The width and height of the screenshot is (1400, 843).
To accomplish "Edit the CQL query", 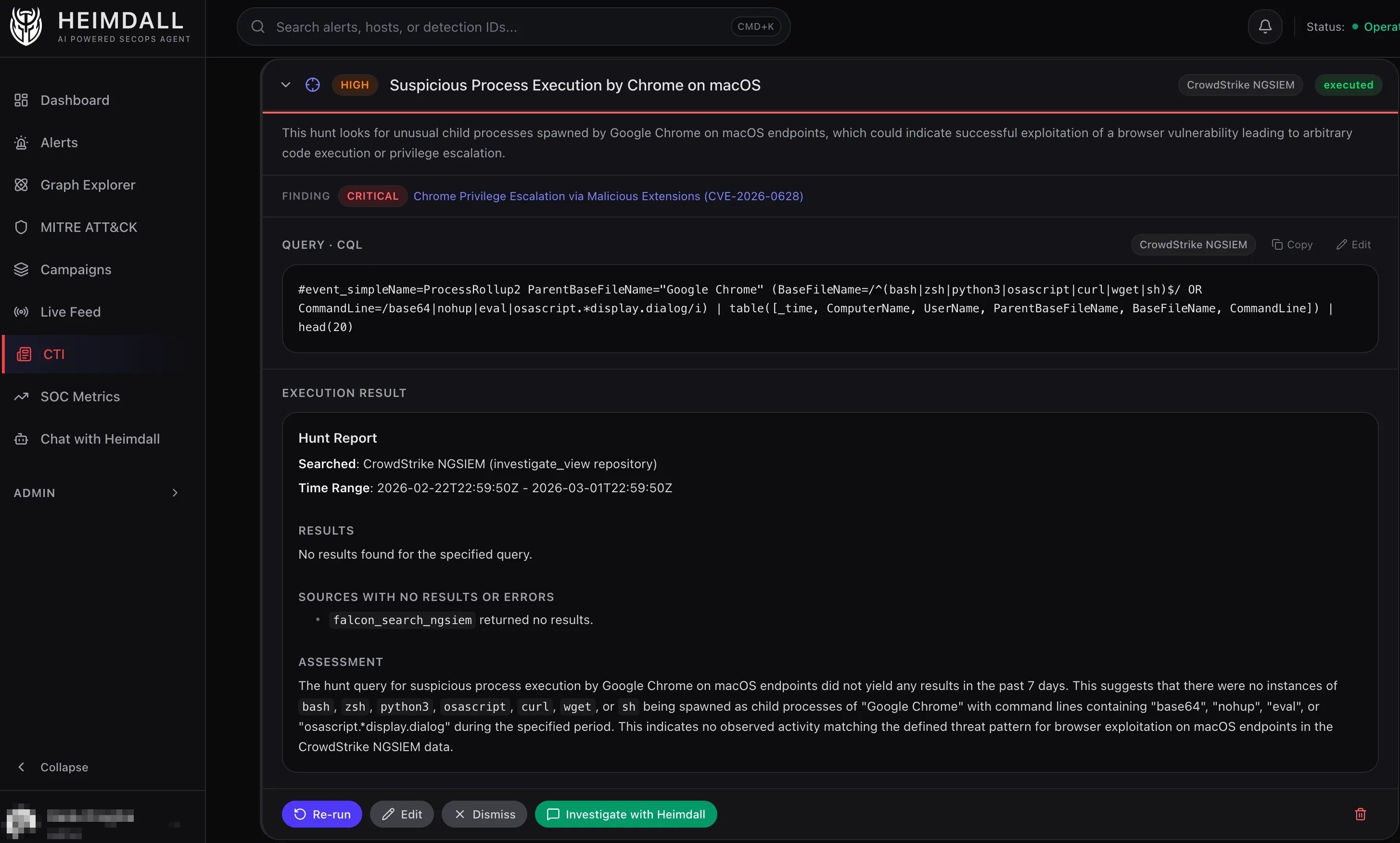I will pos(1353,244).
